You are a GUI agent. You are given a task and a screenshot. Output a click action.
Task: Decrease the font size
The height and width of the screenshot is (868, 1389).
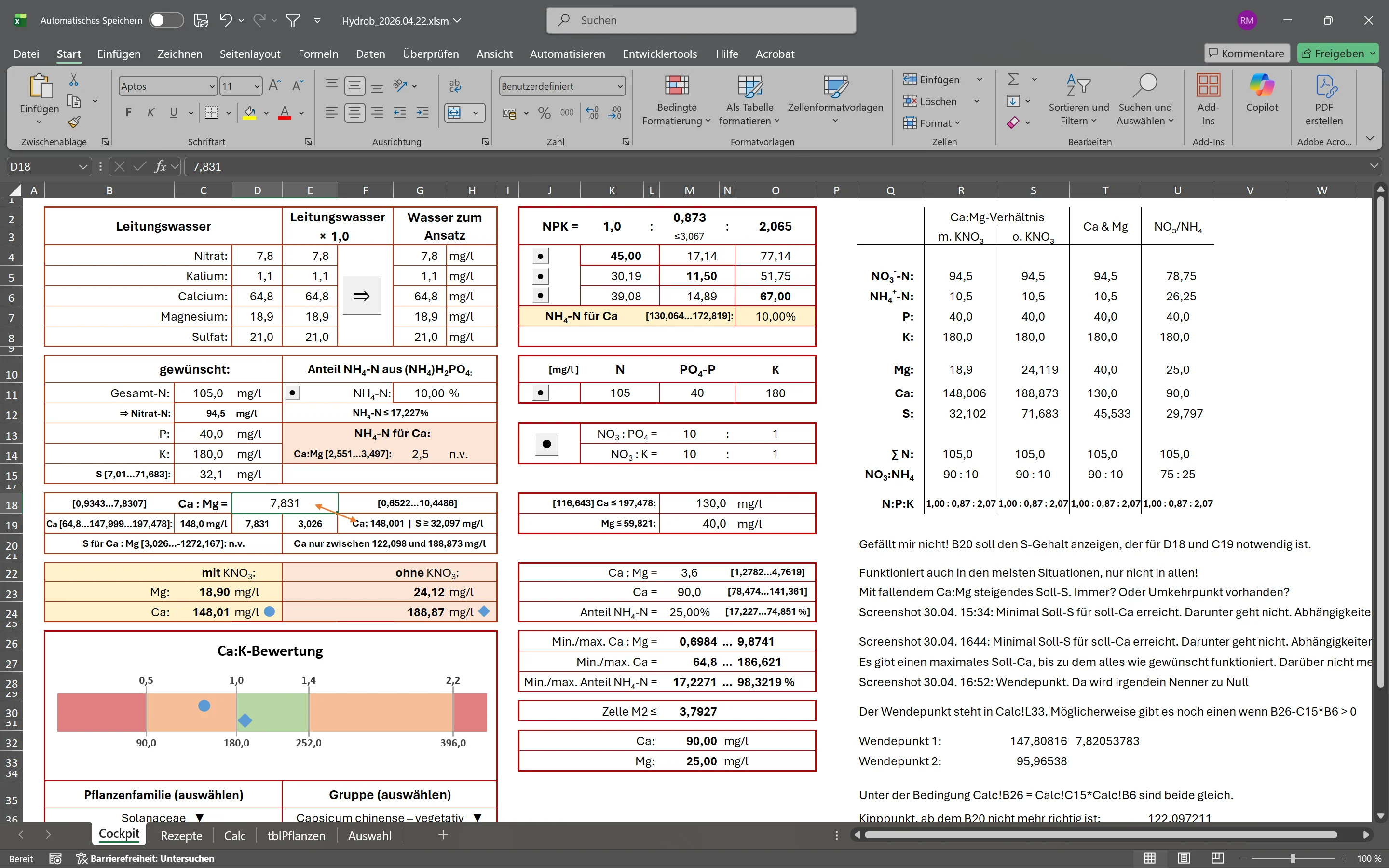point(297,86)
